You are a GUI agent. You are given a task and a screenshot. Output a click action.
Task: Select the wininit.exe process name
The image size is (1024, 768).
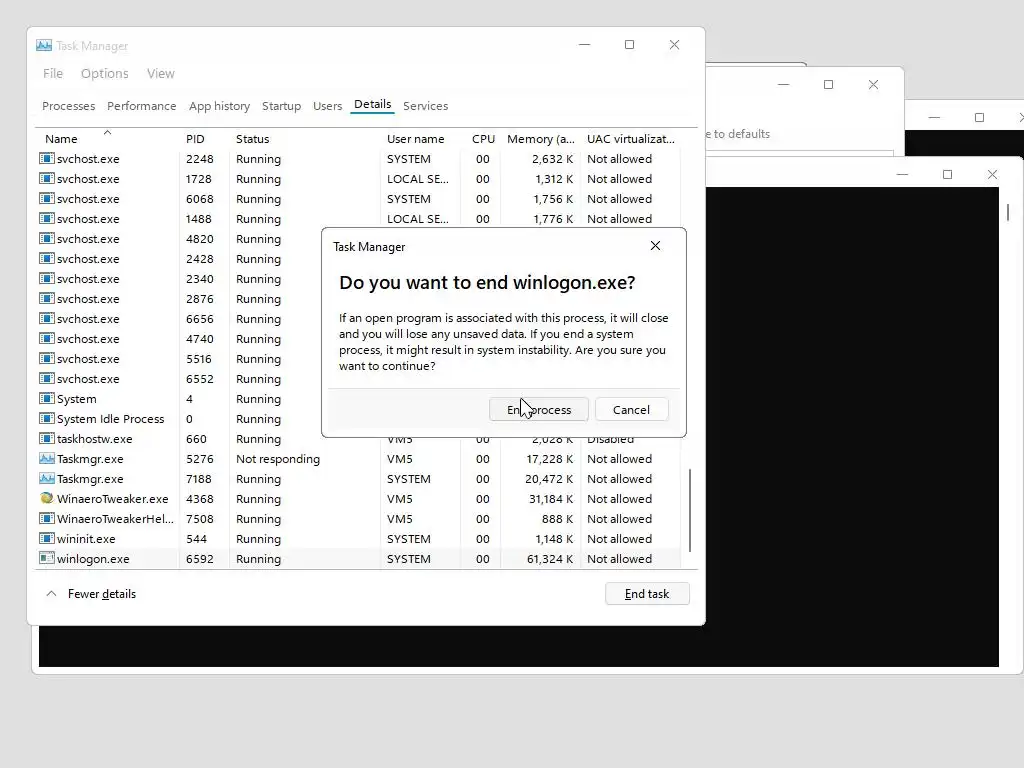(x=86, y=539)
